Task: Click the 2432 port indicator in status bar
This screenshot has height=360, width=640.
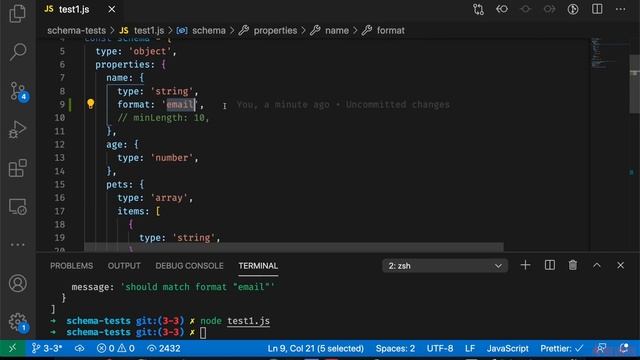Action: [164, 348]
